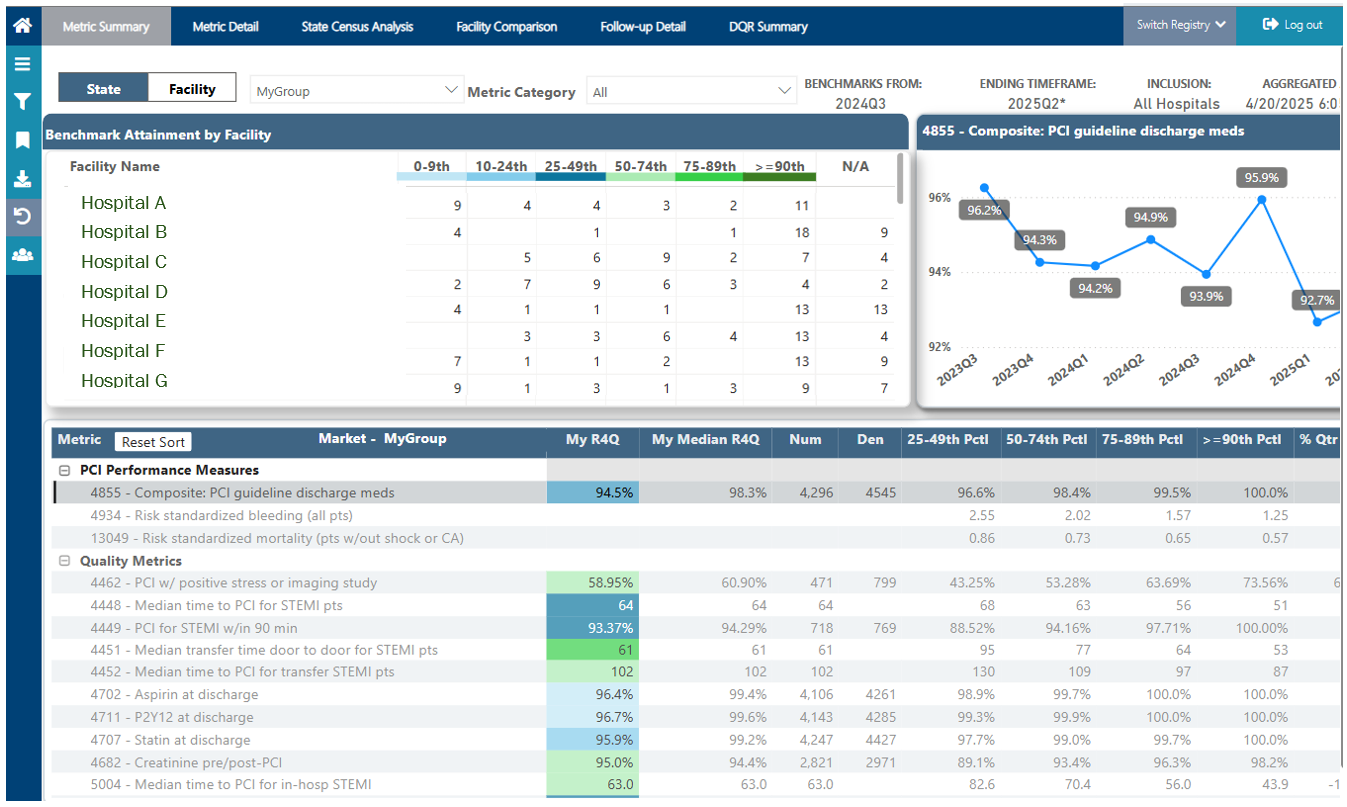Viewport: 1347px width, 807px height.
Task: Toggle view to State
Action: click(103, 89)
